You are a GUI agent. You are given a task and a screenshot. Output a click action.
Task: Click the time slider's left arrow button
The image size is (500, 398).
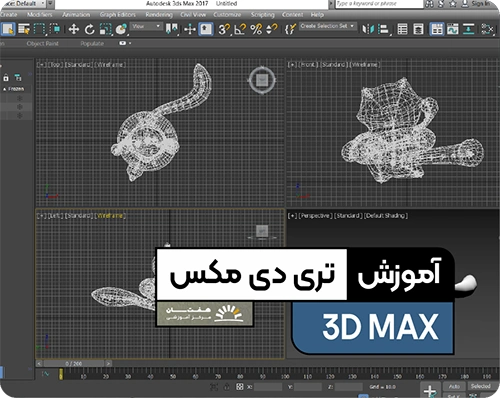39,363
